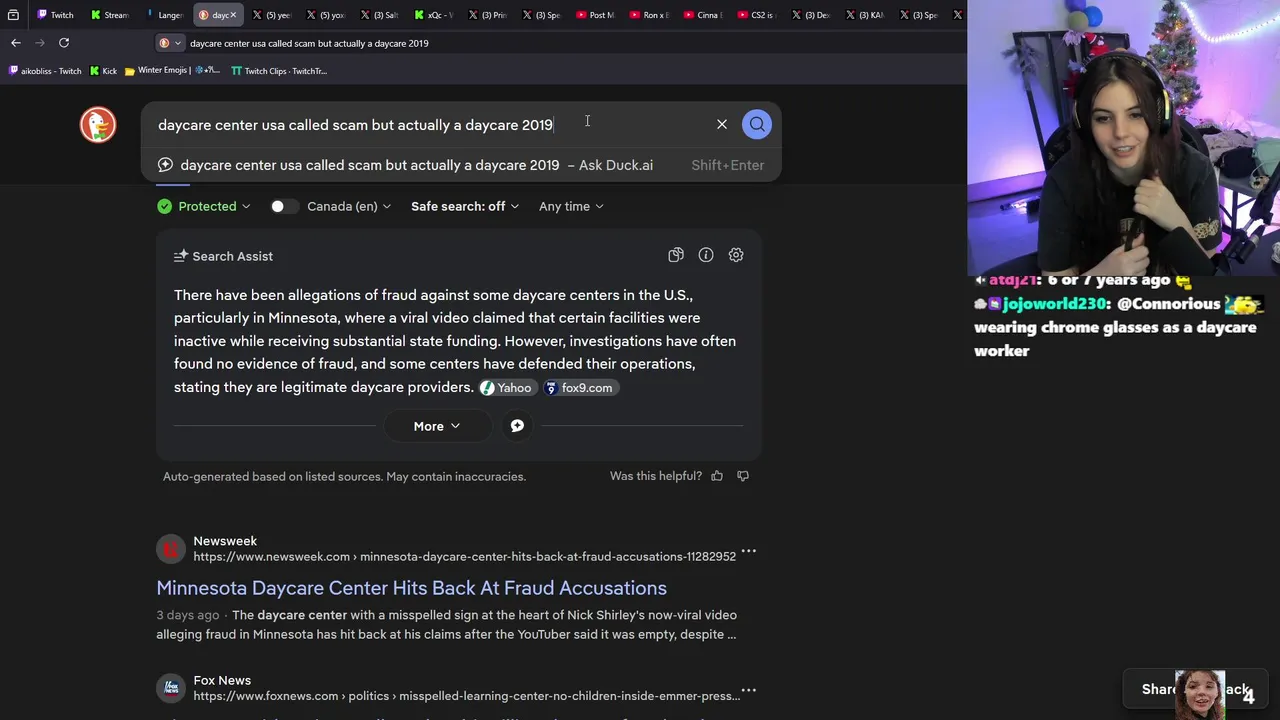
Task: Click the Newsweek site favicon
Action: [x=171, y=549]
